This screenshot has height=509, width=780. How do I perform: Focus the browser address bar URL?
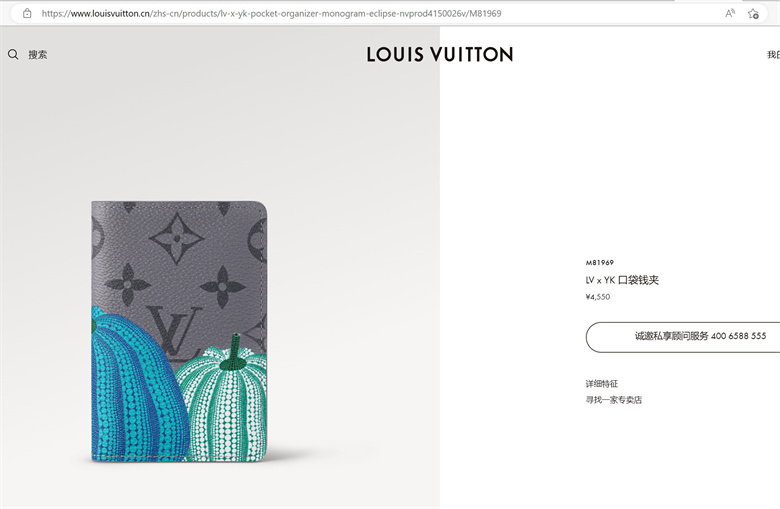tap(271, 13)
